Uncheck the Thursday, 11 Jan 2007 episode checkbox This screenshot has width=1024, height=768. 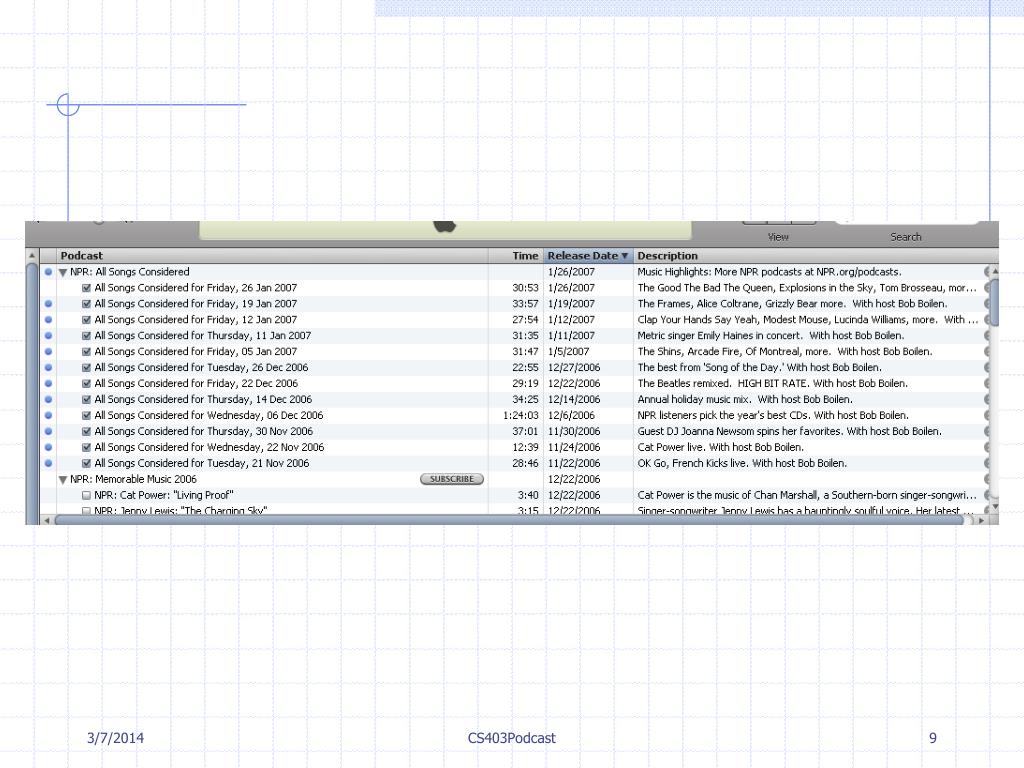[x=86, y=336]
